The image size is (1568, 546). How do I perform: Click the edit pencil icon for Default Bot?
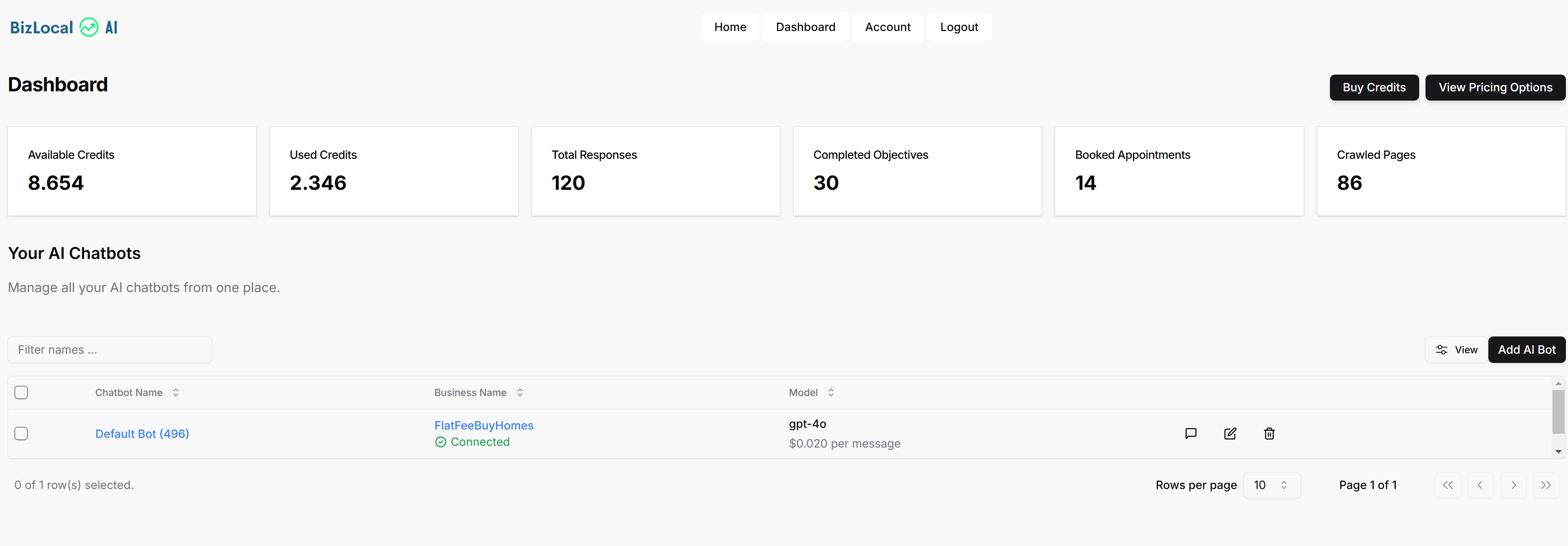click(x=1230, y=433)
